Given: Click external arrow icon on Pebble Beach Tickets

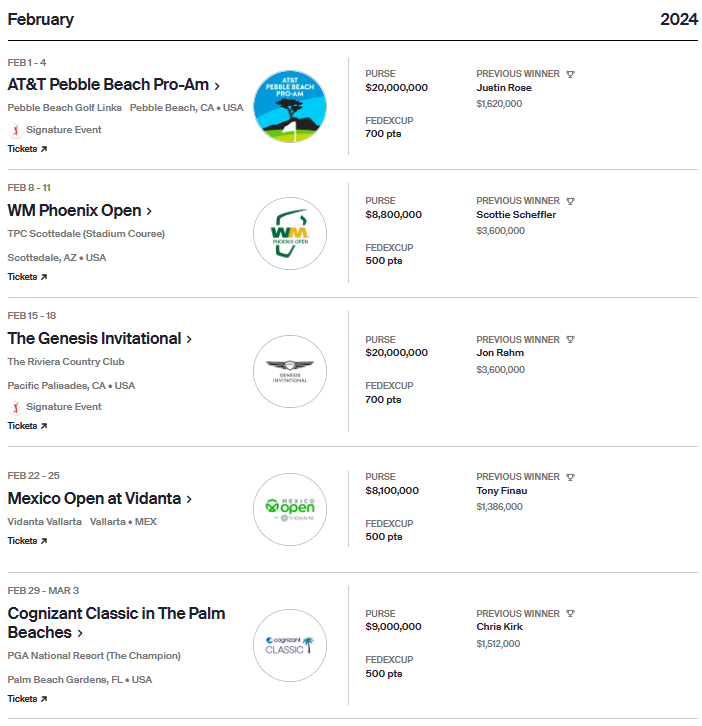Looking at the screenshot, I should 44,149.
